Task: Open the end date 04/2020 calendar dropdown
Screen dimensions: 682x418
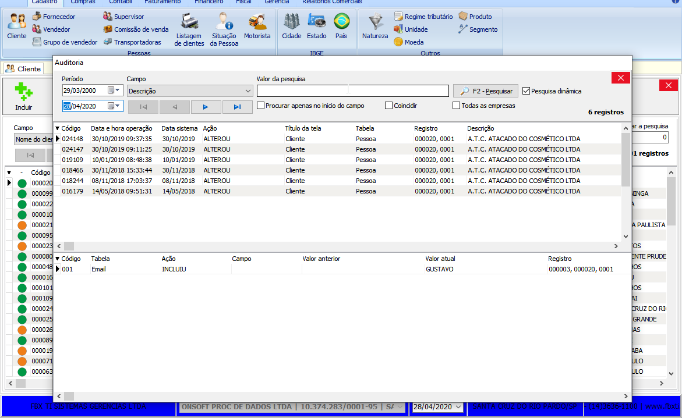Action: [117, 106]
